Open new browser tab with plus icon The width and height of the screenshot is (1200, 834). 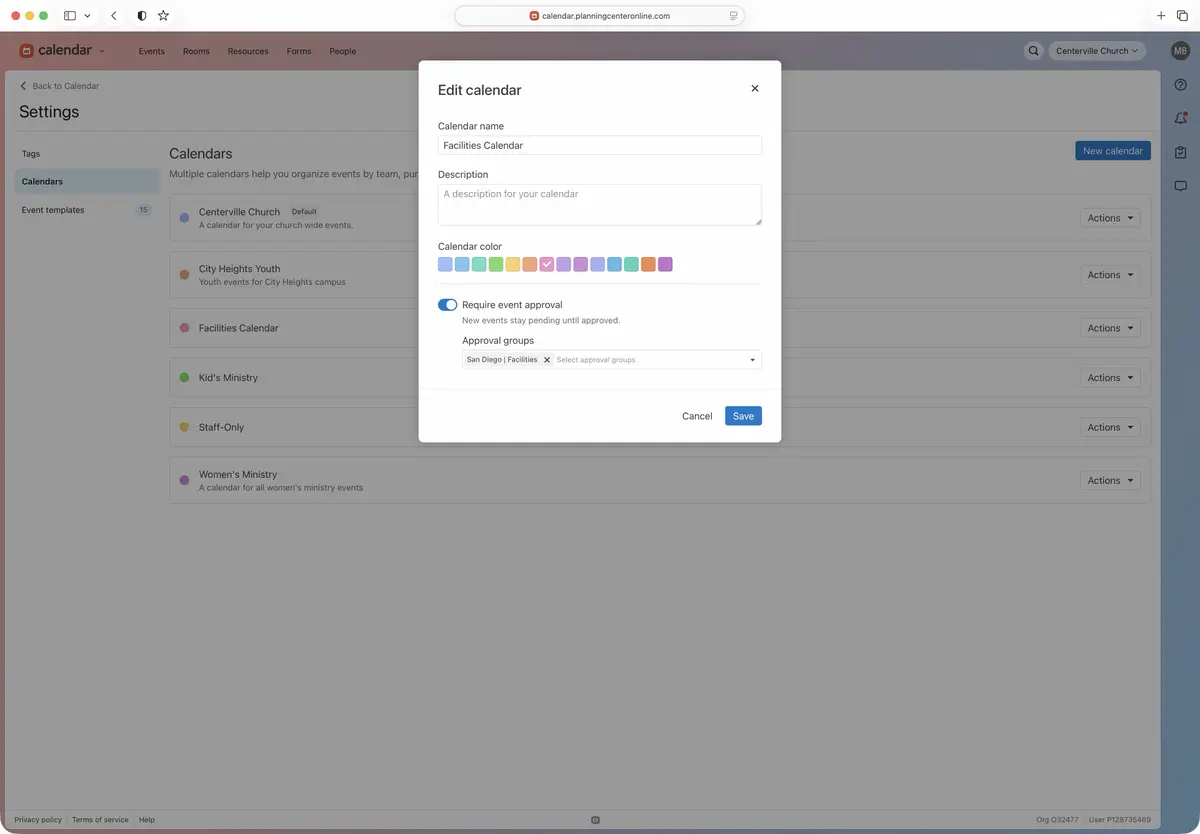point(1161,16)
